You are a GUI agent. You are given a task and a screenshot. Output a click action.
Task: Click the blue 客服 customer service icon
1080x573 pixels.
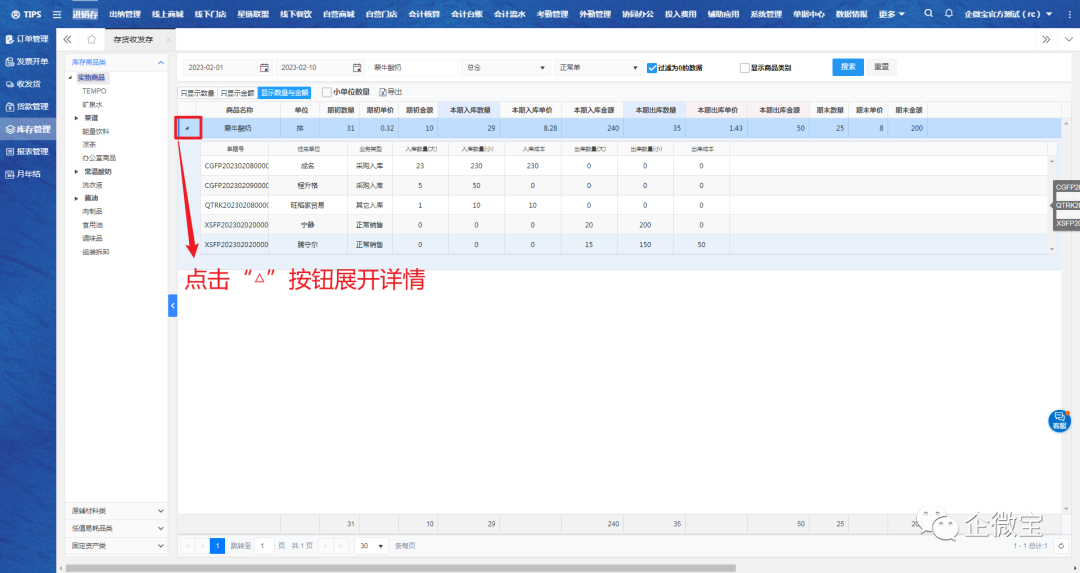[x=1059, y=421]
